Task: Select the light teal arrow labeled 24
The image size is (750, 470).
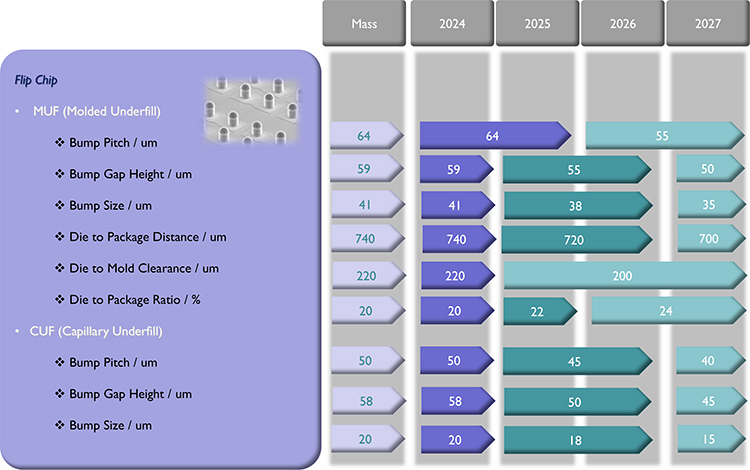Action: click(666, 311)
